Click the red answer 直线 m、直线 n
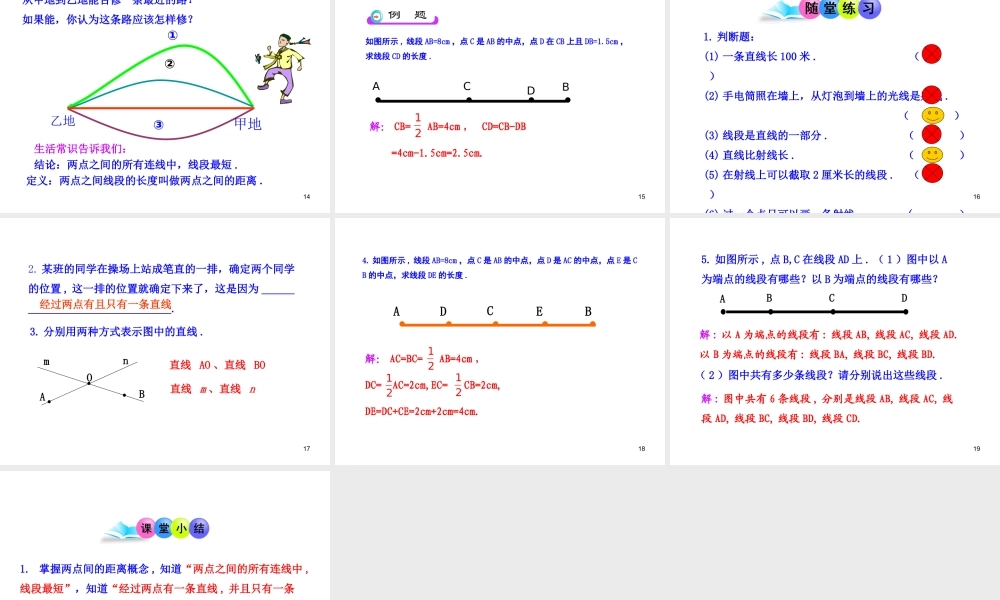Screen dimensions: 1000x600 (213, 389)
